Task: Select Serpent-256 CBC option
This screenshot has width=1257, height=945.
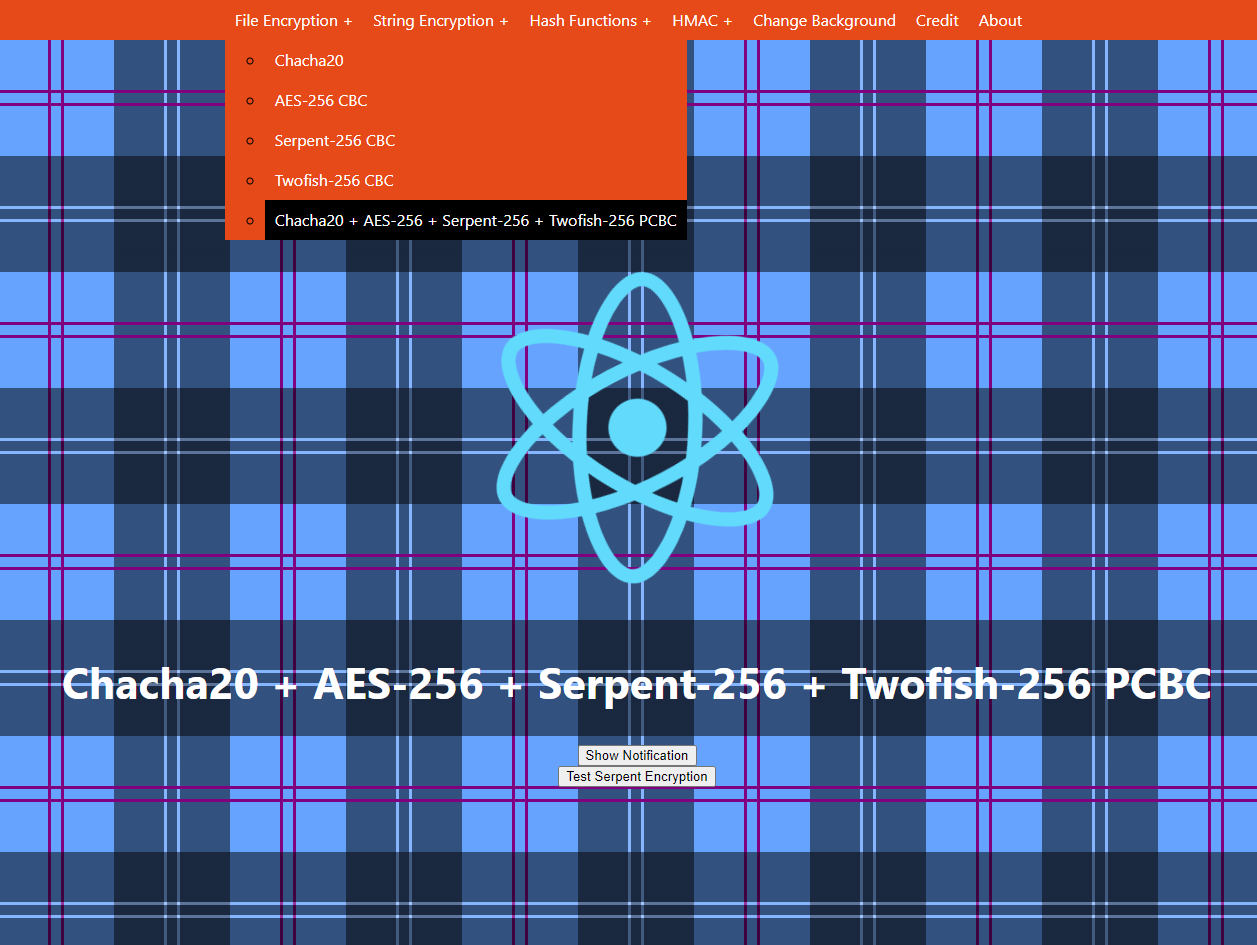Action: (476, 140)
